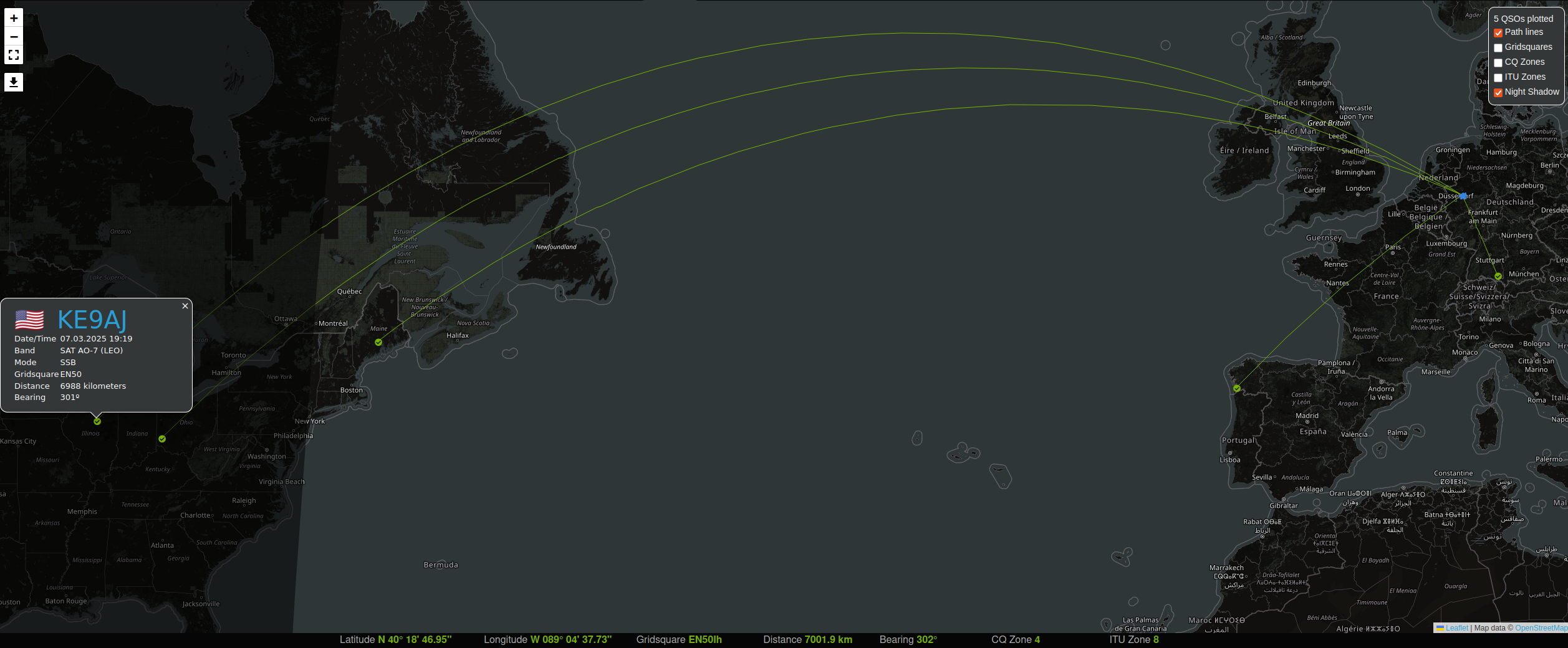This screenshot has height=648, width=1568.
Task: Enter fullscreen map view
Action: pyautogui.click(x=14, y=55)
